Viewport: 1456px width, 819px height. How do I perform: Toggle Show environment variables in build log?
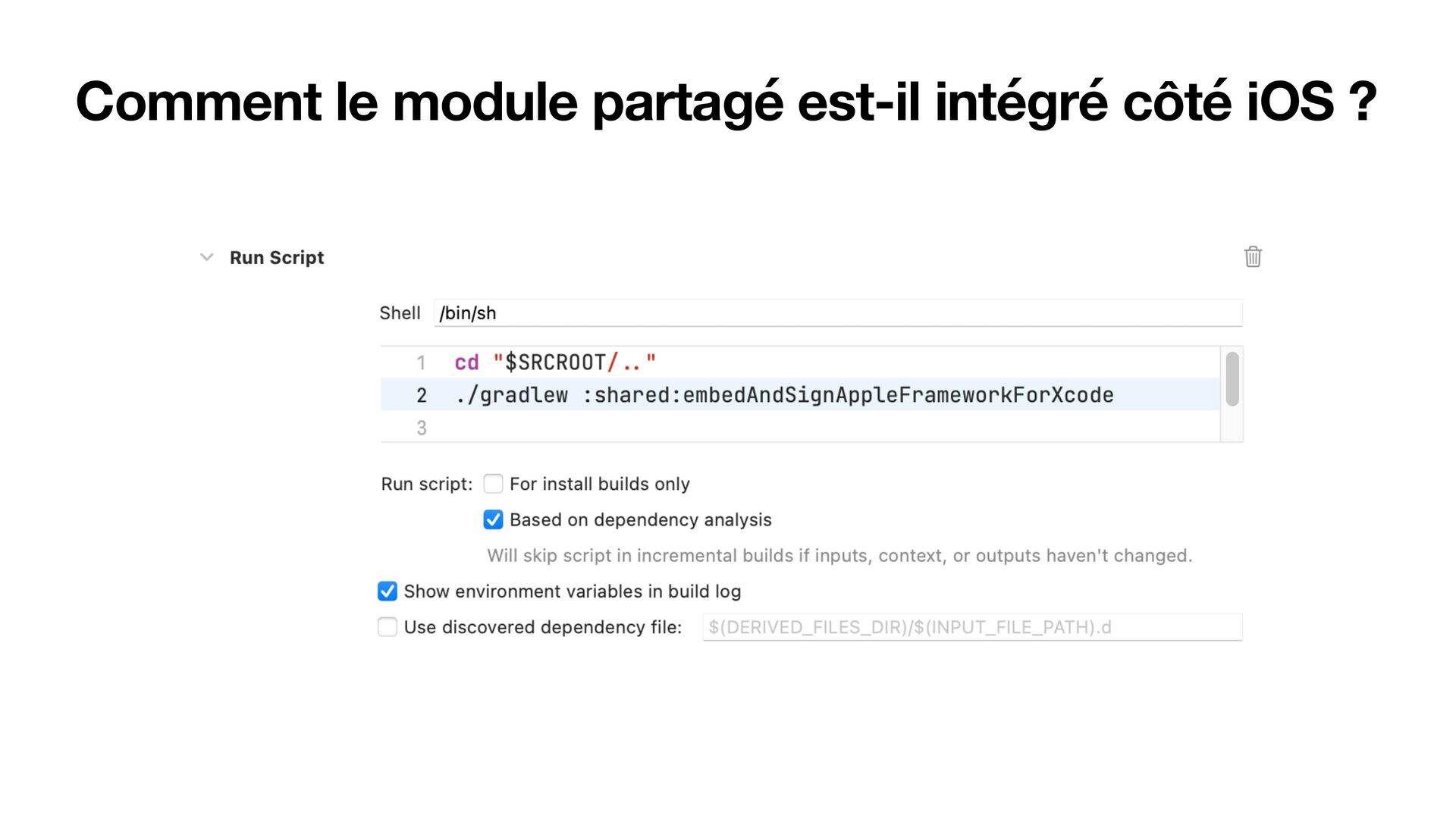click(388, 591)
